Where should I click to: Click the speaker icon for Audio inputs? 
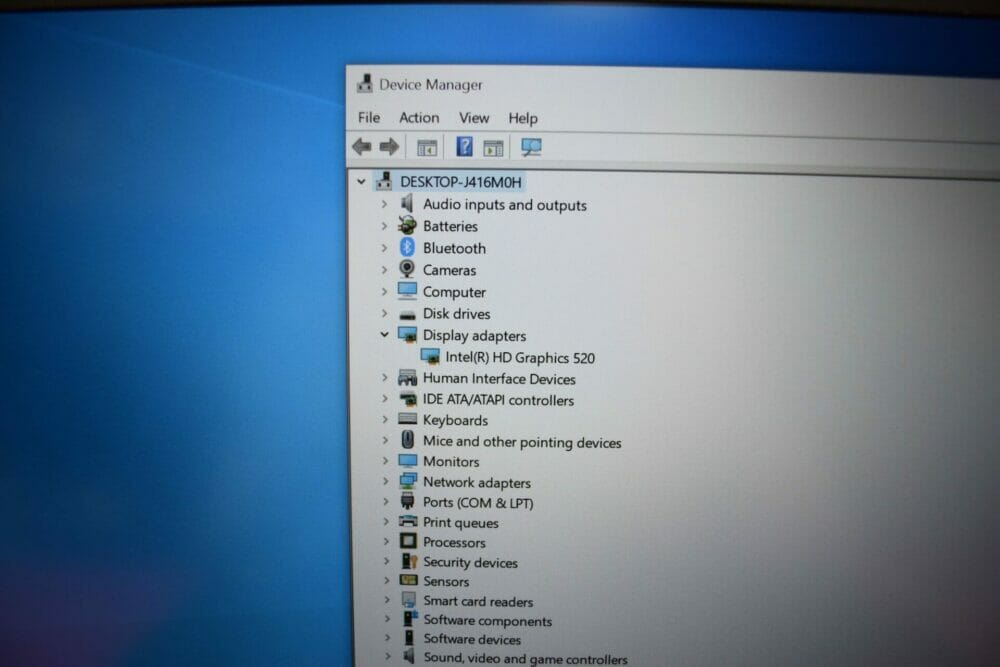[407, 203]
